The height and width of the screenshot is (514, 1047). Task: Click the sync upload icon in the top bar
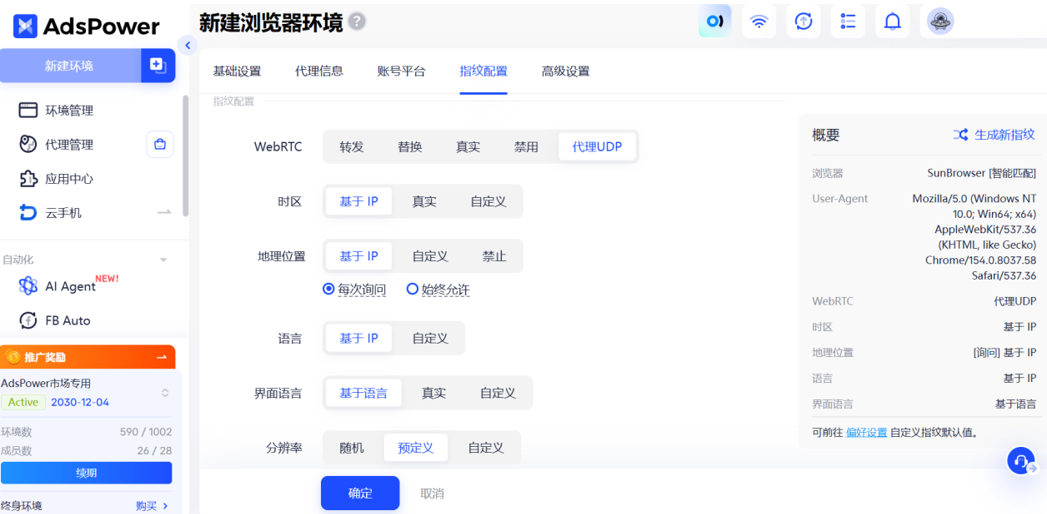[x=803, y=21]
